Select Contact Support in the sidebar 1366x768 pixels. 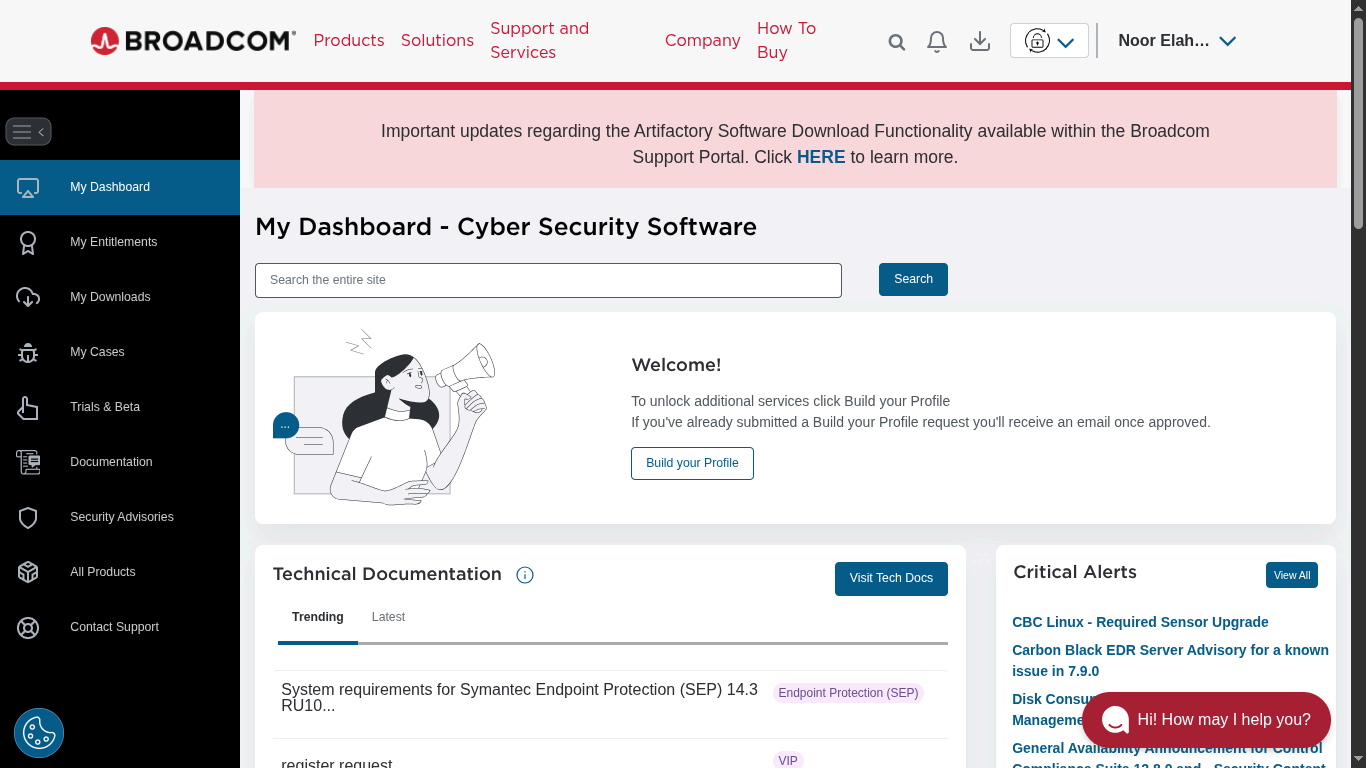click(114, 626)
